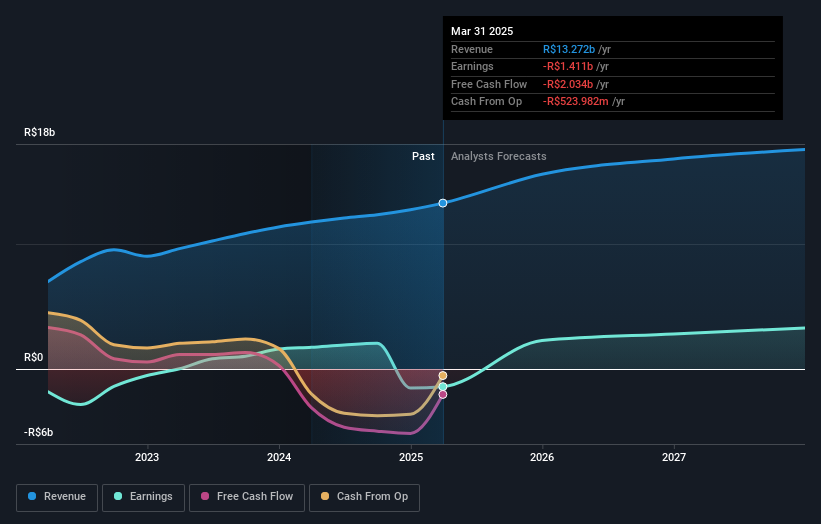The image size is (821, 524).
Task: Click the -R$2.034b free cash flow value
Action: [x=568, y=84]
